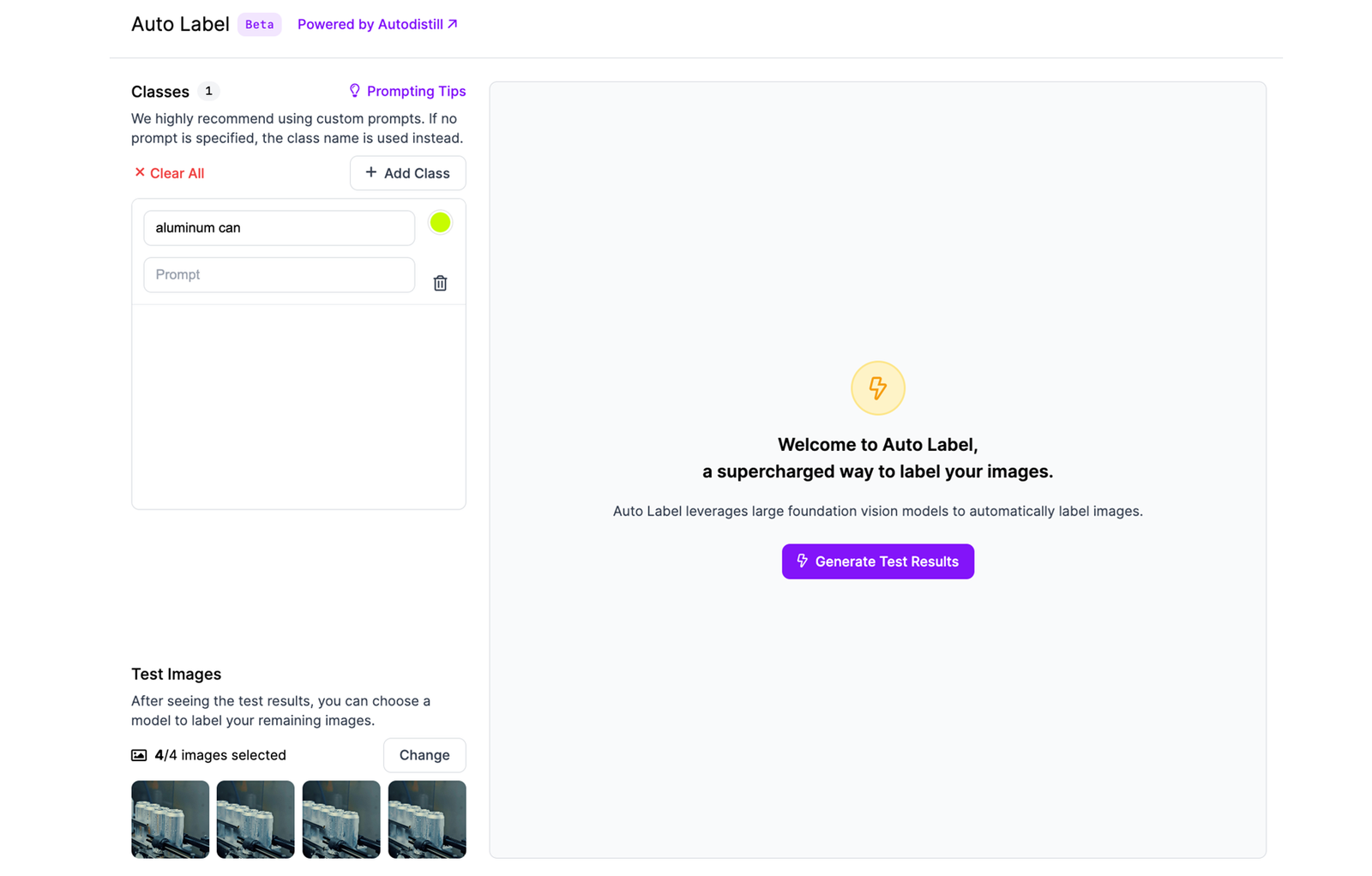This screenshot has width=1372, height=876.
Task: Select the second test image thumbnail
Action: (x=256, y=819)
